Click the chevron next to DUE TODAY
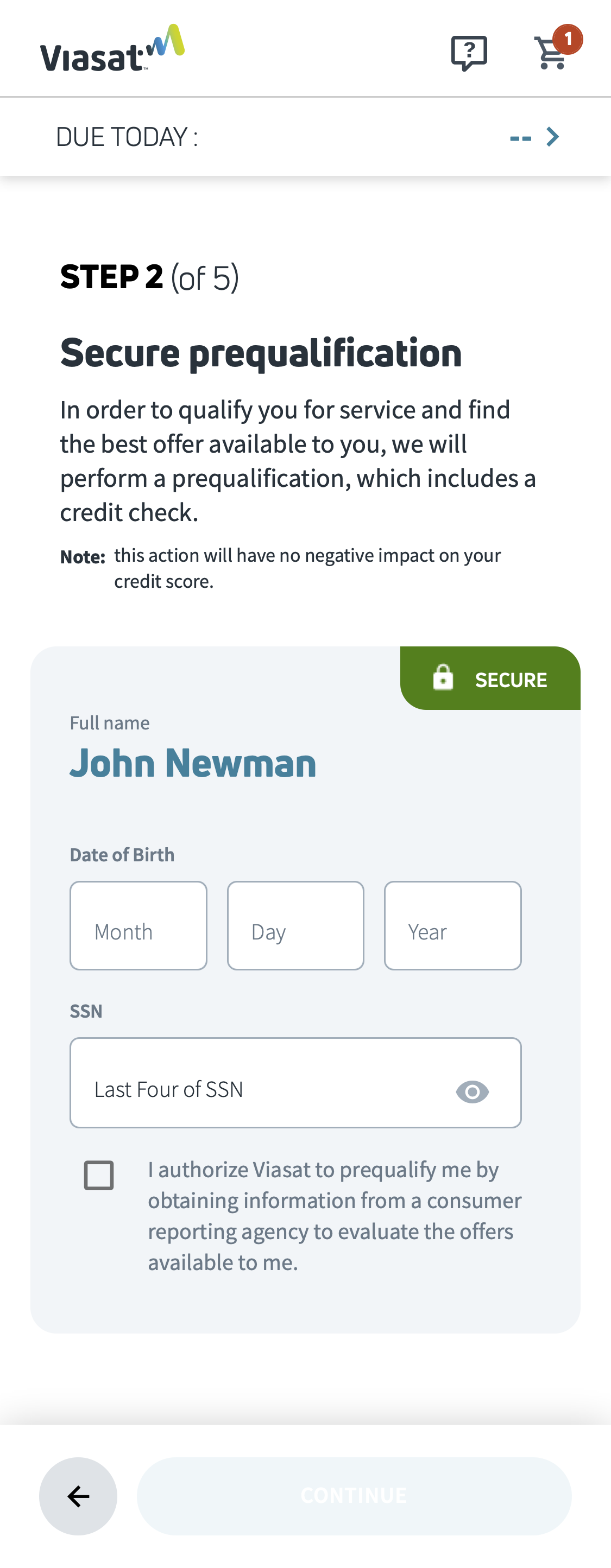The image size is (611, 1568). (552, 136)
